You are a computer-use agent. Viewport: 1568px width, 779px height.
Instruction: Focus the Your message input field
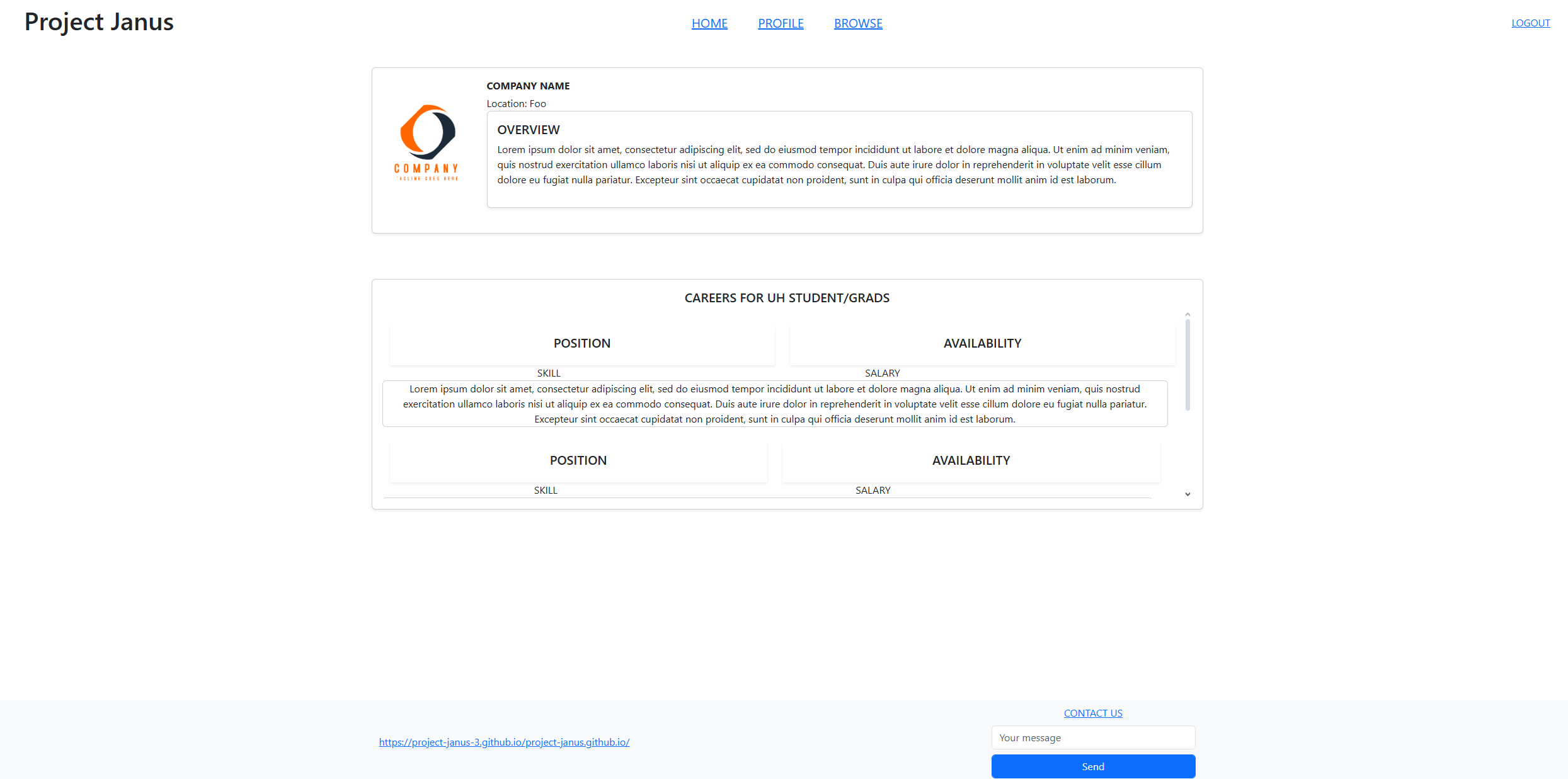pyautogui.click(x=1093, y=737)
